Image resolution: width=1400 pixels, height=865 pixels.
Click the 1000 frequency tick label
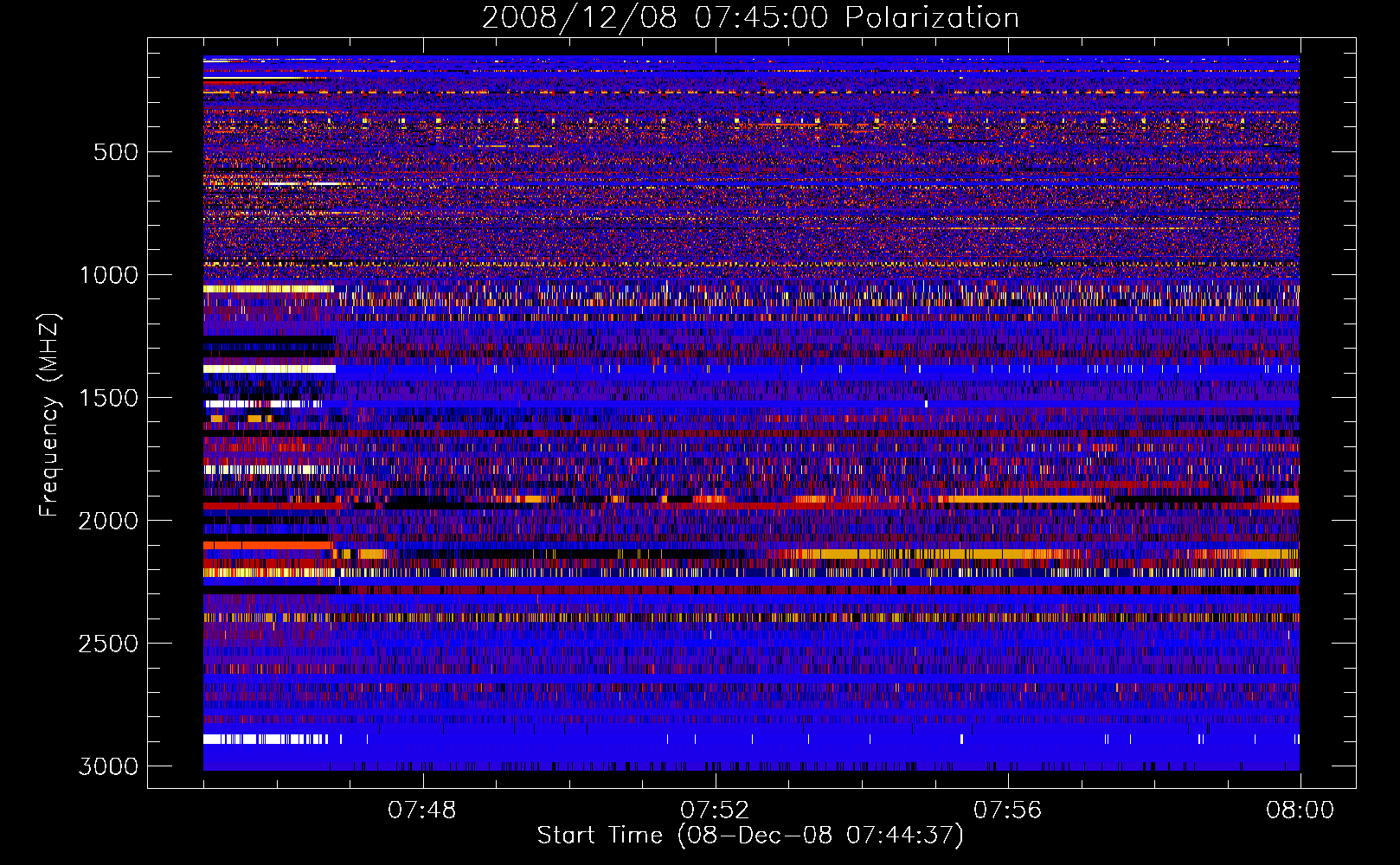point(109,275)
